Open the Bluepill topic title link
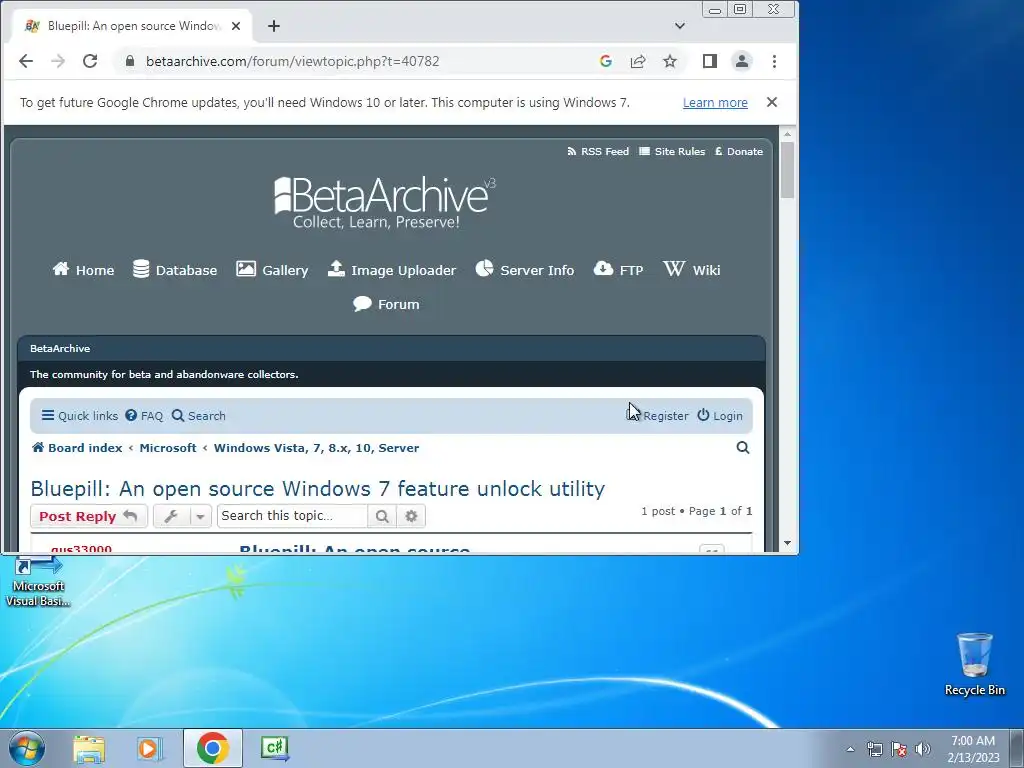Viewport: 1024px width, 768px height. [x=317, y=488]
